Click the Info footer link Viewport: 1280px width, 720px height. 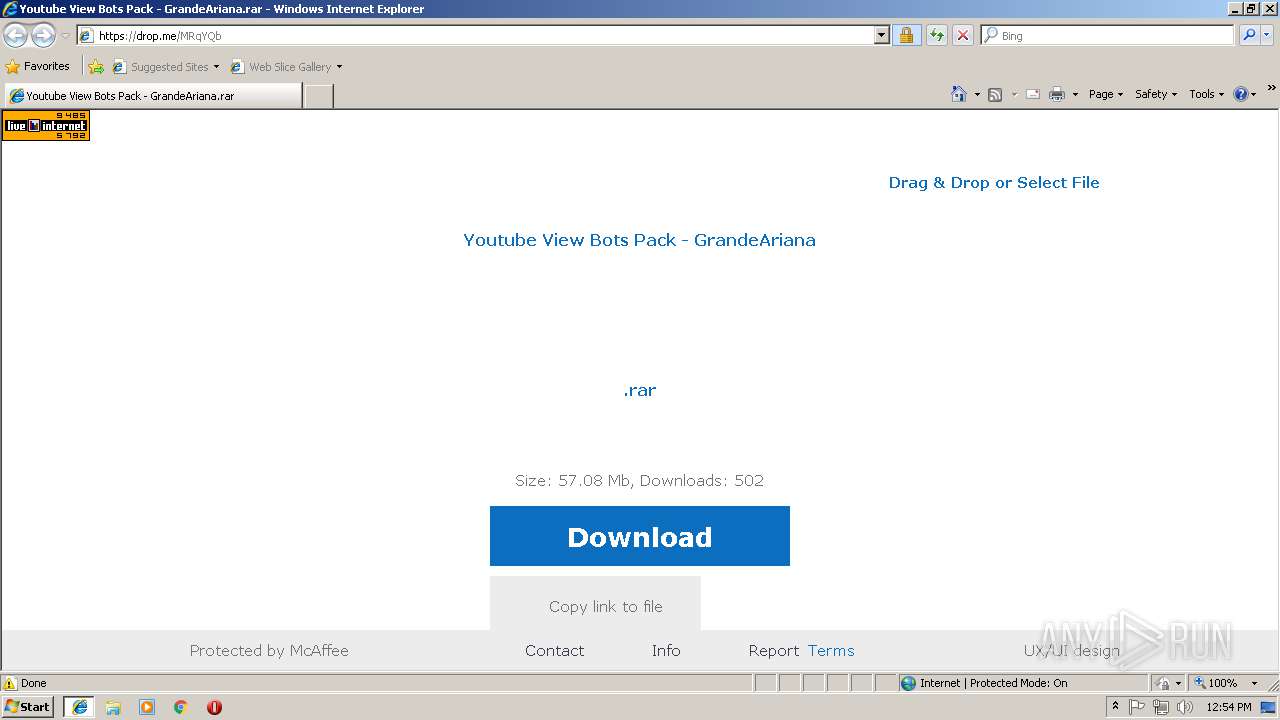(x=666, y=650)
